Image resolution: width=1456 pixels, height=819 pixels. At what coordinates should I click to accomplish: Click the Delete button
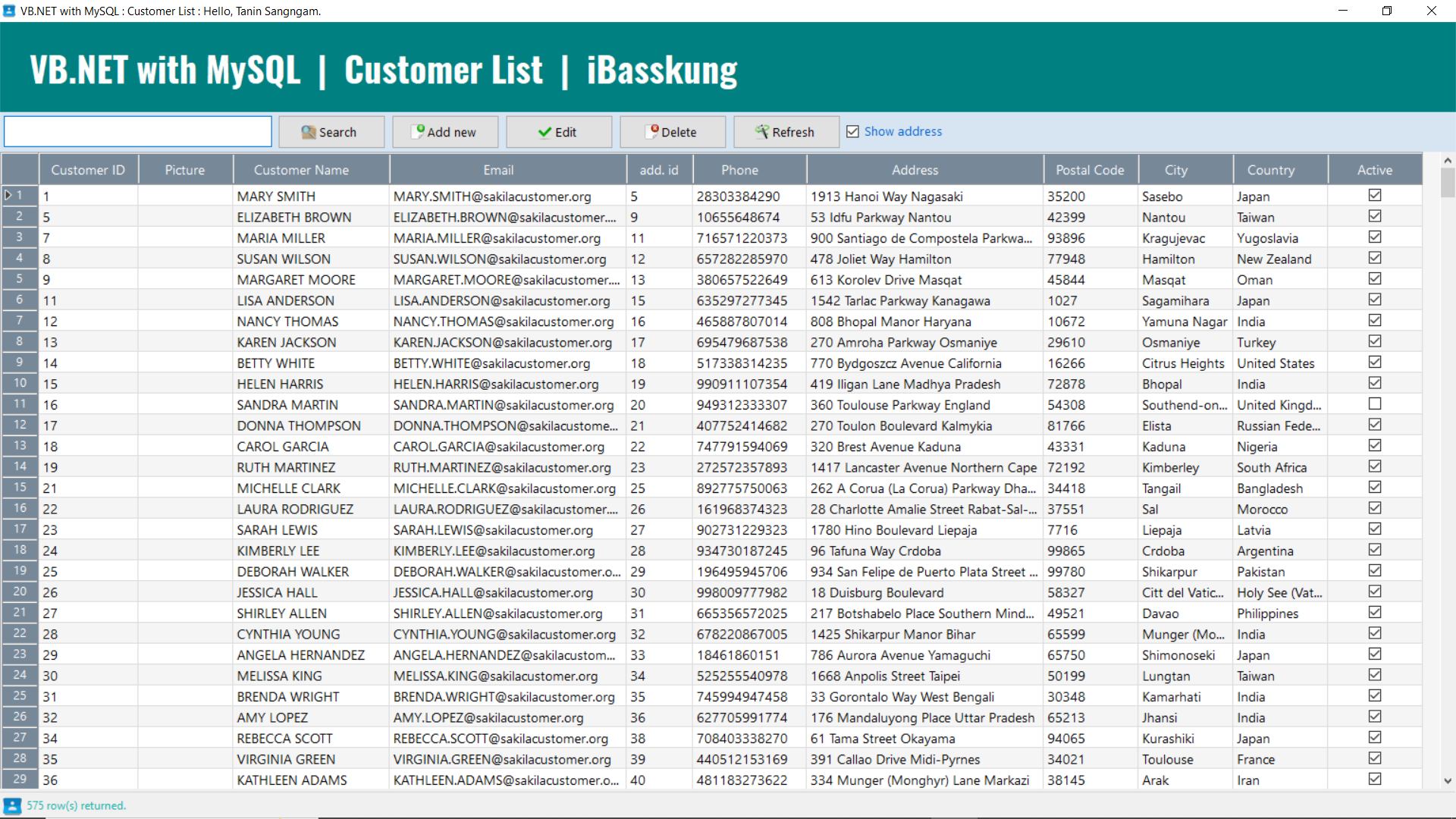(673, 132)
